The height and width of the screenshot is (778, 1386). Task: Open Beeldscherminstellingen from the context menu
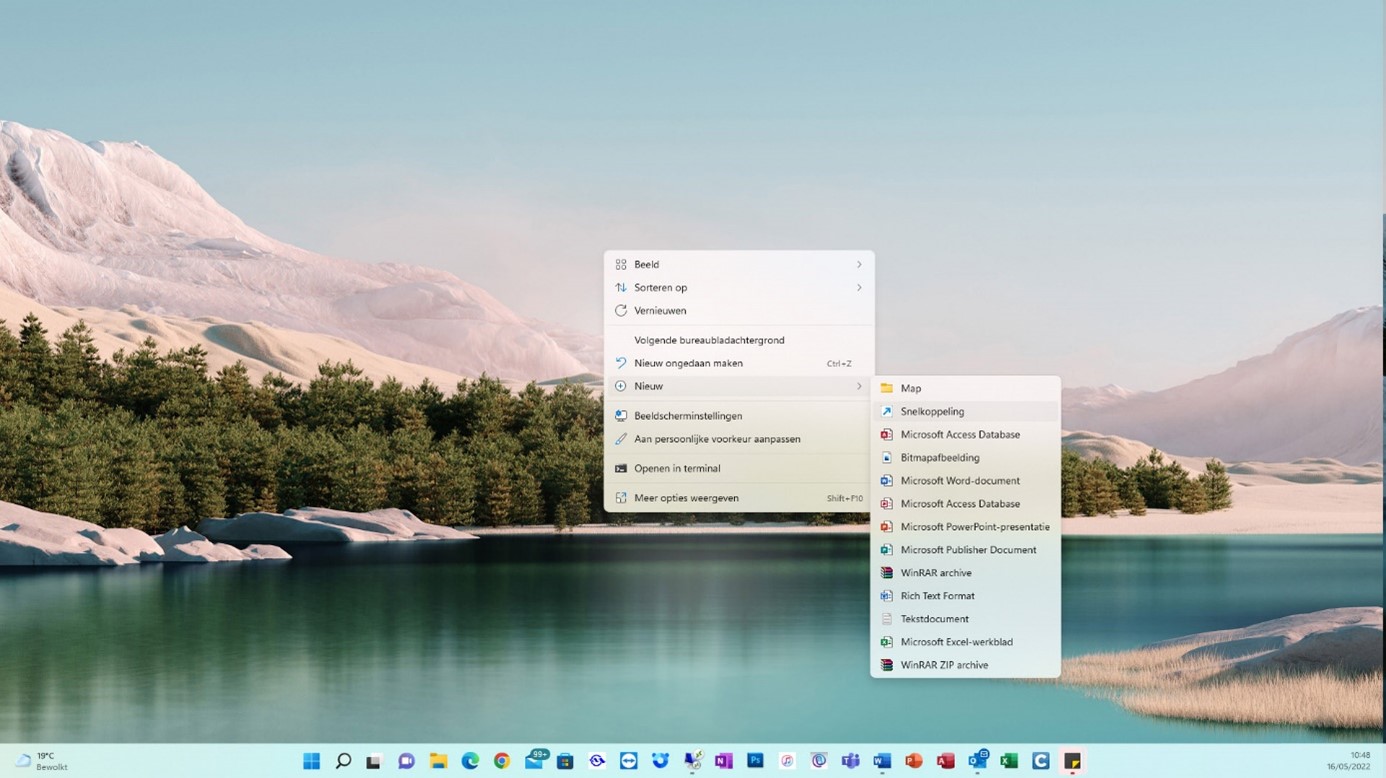pos(688,416)
